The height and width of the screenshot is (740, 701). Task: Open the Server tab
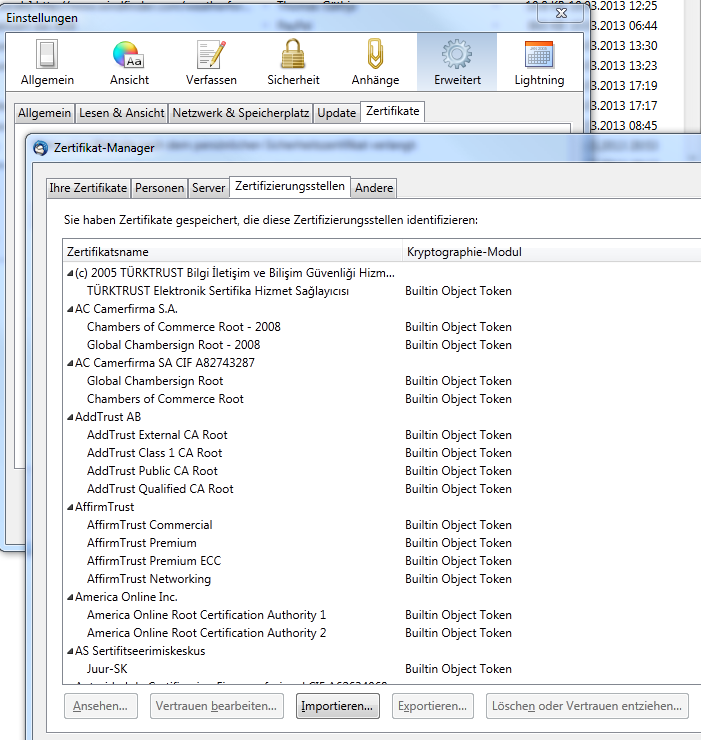(x=208, y=188)
